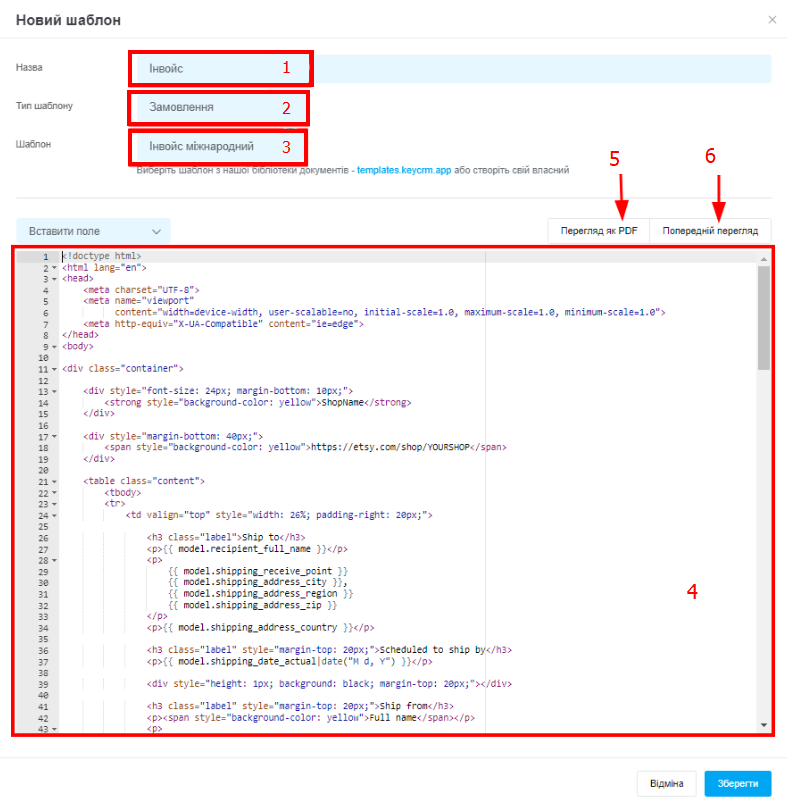Collapse the fold arrow at line 13

pyautogui.click(x=54, y=392)
